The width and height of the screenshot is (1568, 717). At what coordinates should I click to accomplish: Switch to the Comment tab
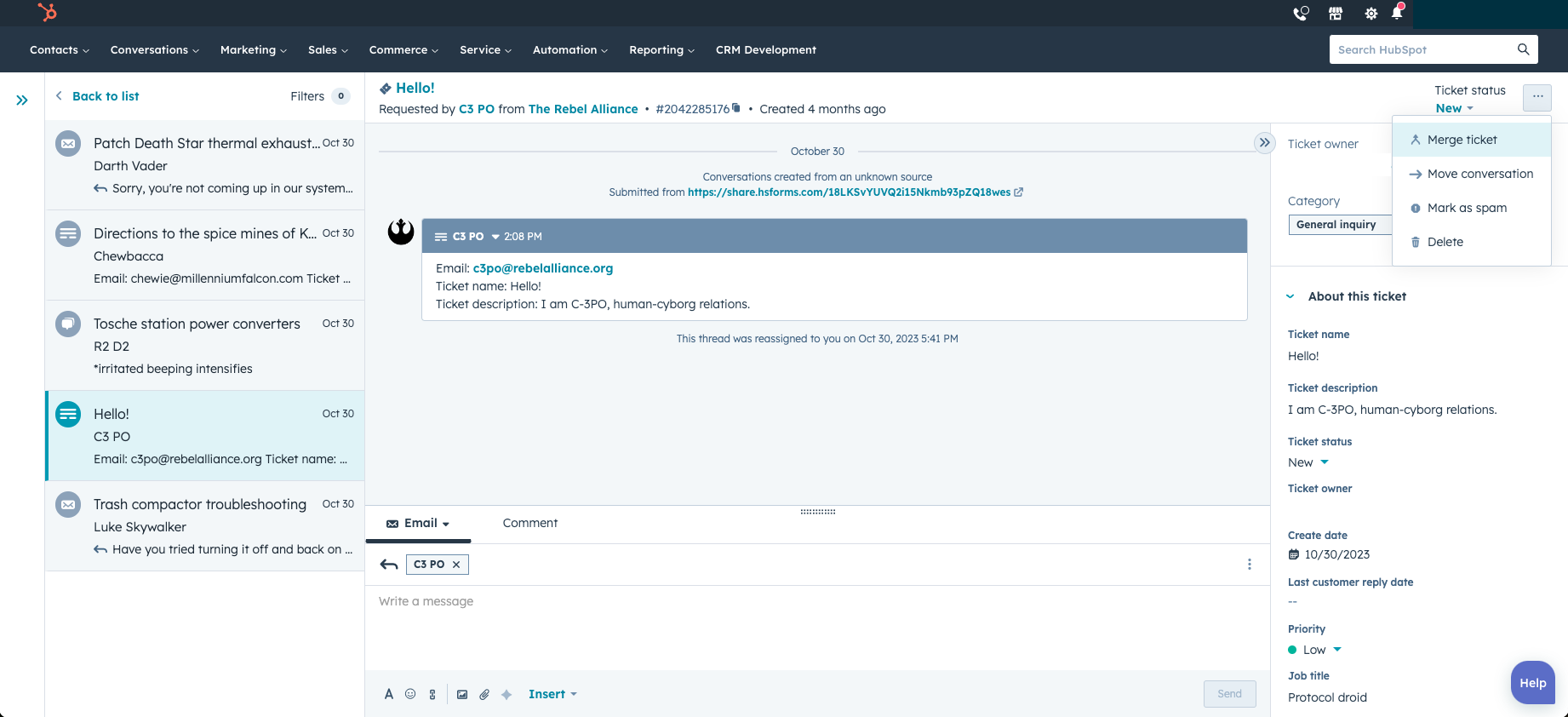pos(529,523)
